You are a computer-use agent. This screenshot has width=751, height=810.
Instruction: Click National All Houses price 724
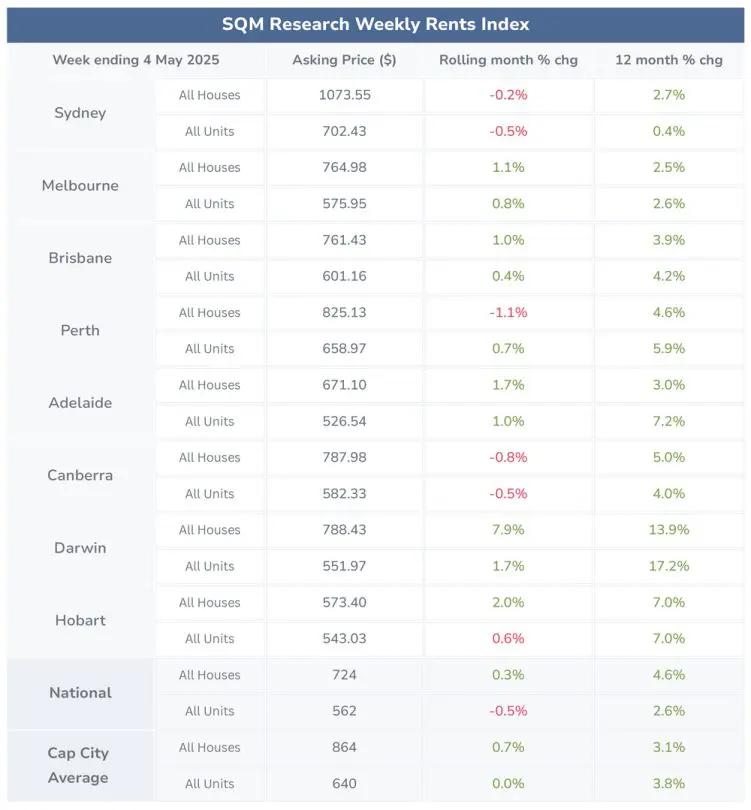coord(345,675)
